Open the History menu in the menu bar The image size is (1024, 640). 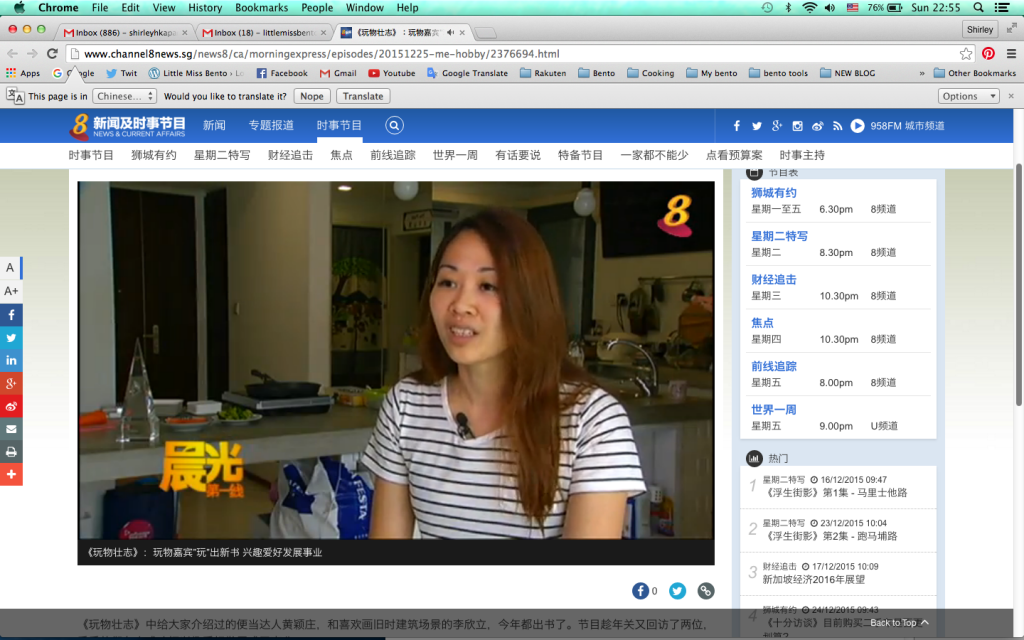click(205, 8)
